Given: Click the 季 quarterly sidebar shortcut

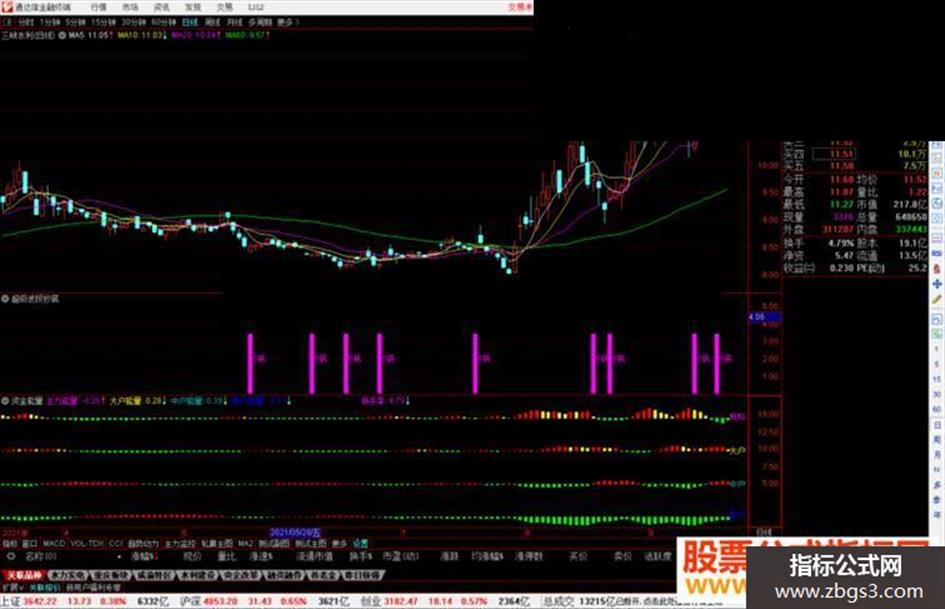Looking at the screenshot, I should click(937, 500).
